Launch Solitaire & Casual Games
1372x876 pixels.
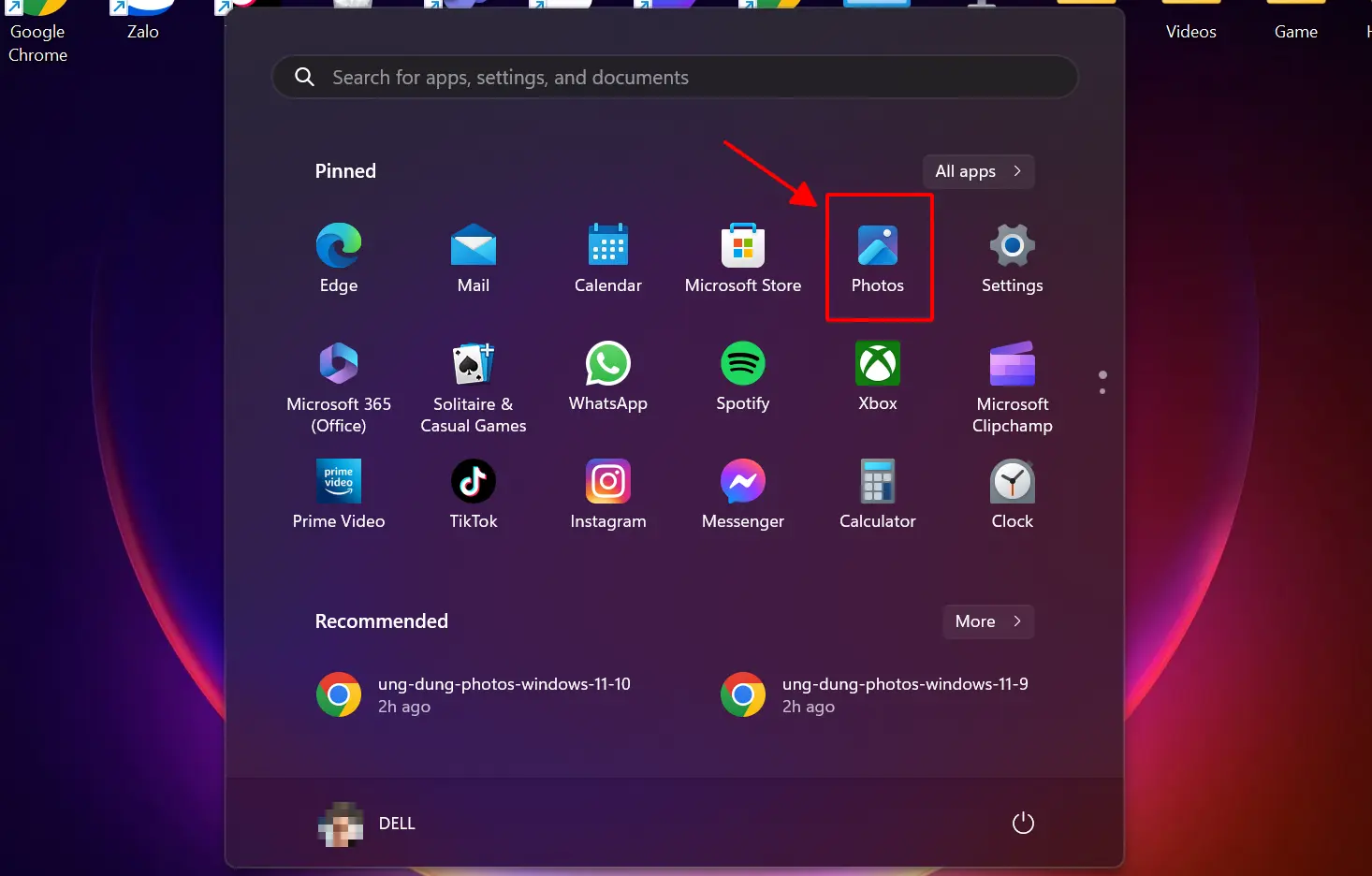pos(474,388)
